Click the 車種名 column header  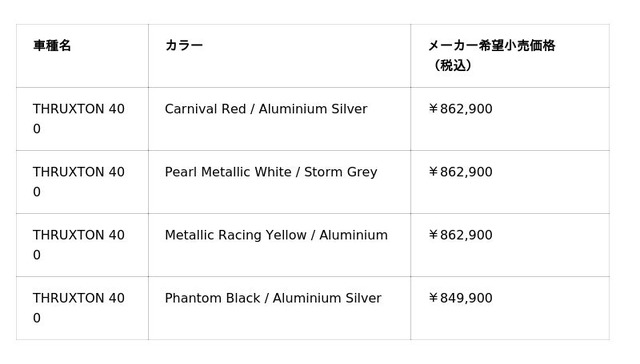coord(82,56)
